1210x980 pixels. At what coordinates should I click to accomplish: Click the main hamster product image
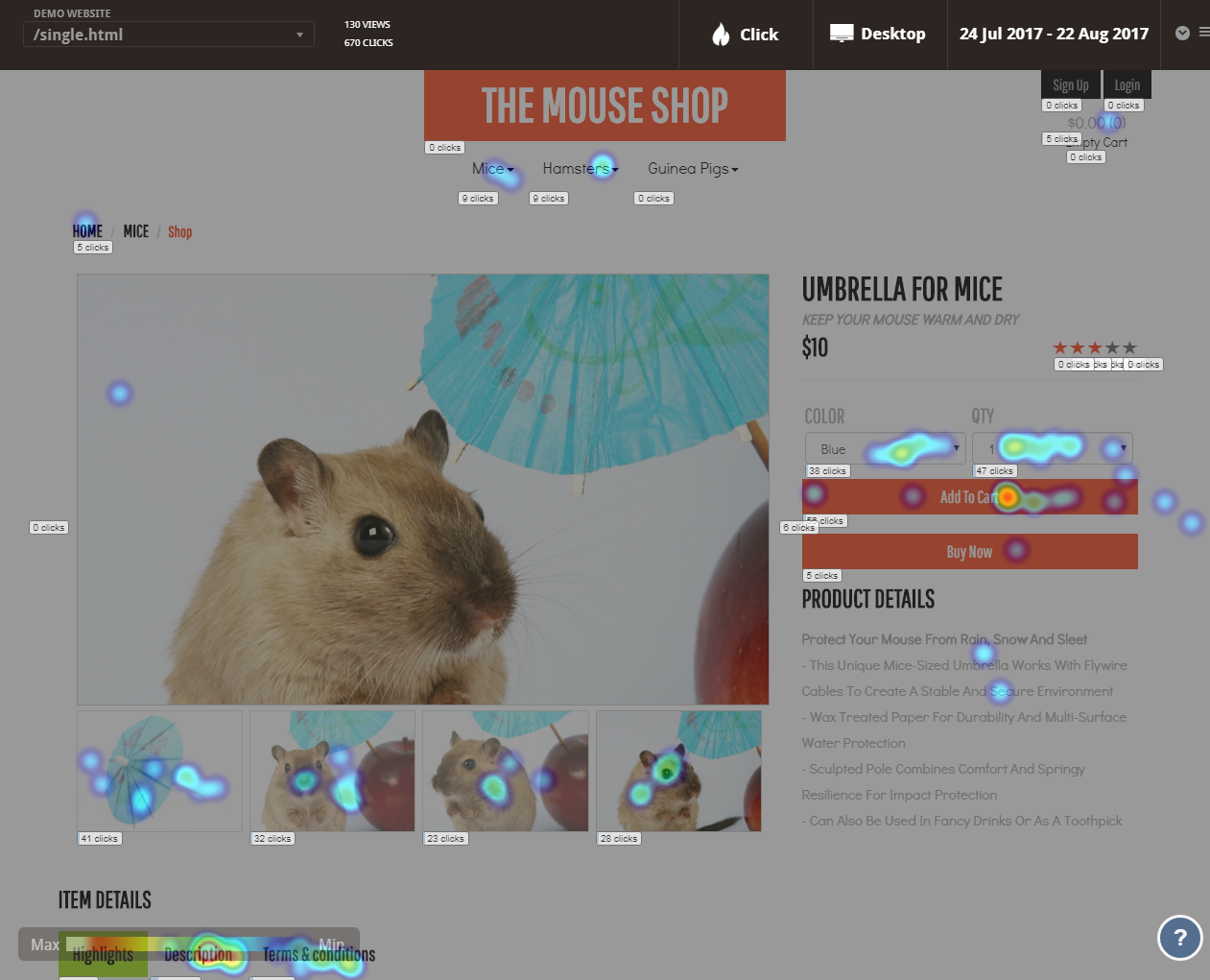[423, 490]
